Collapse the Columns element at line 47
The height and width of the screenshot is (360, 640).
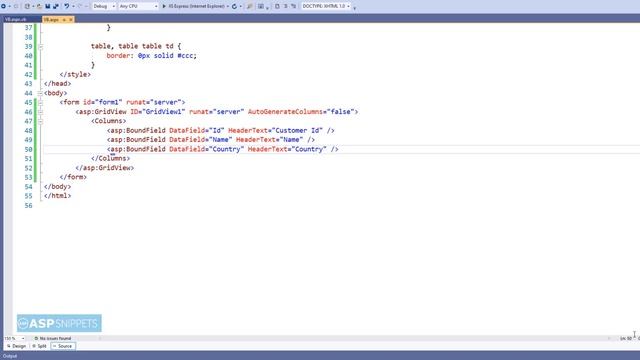click(40, 122)
